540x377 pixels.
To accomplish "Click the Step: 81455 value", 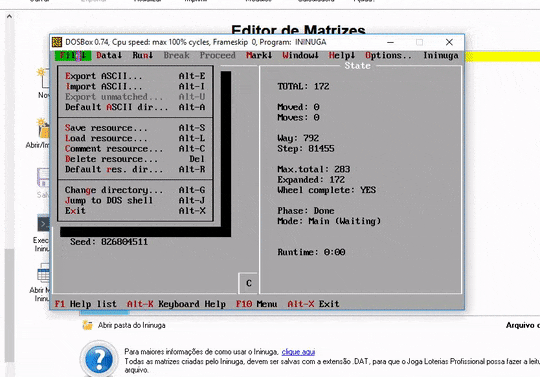I will 306,148.
